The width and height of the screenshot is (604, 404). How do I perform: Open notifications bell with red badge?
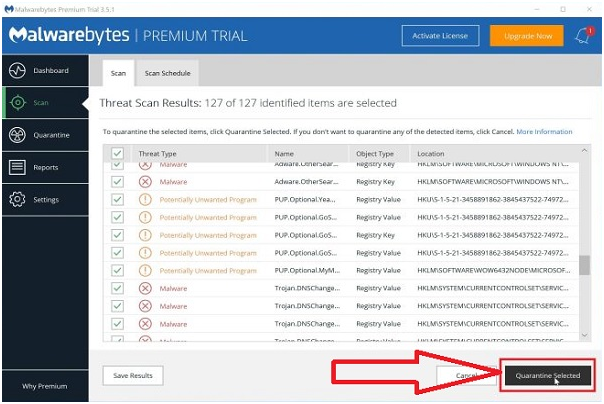point(584,36)
